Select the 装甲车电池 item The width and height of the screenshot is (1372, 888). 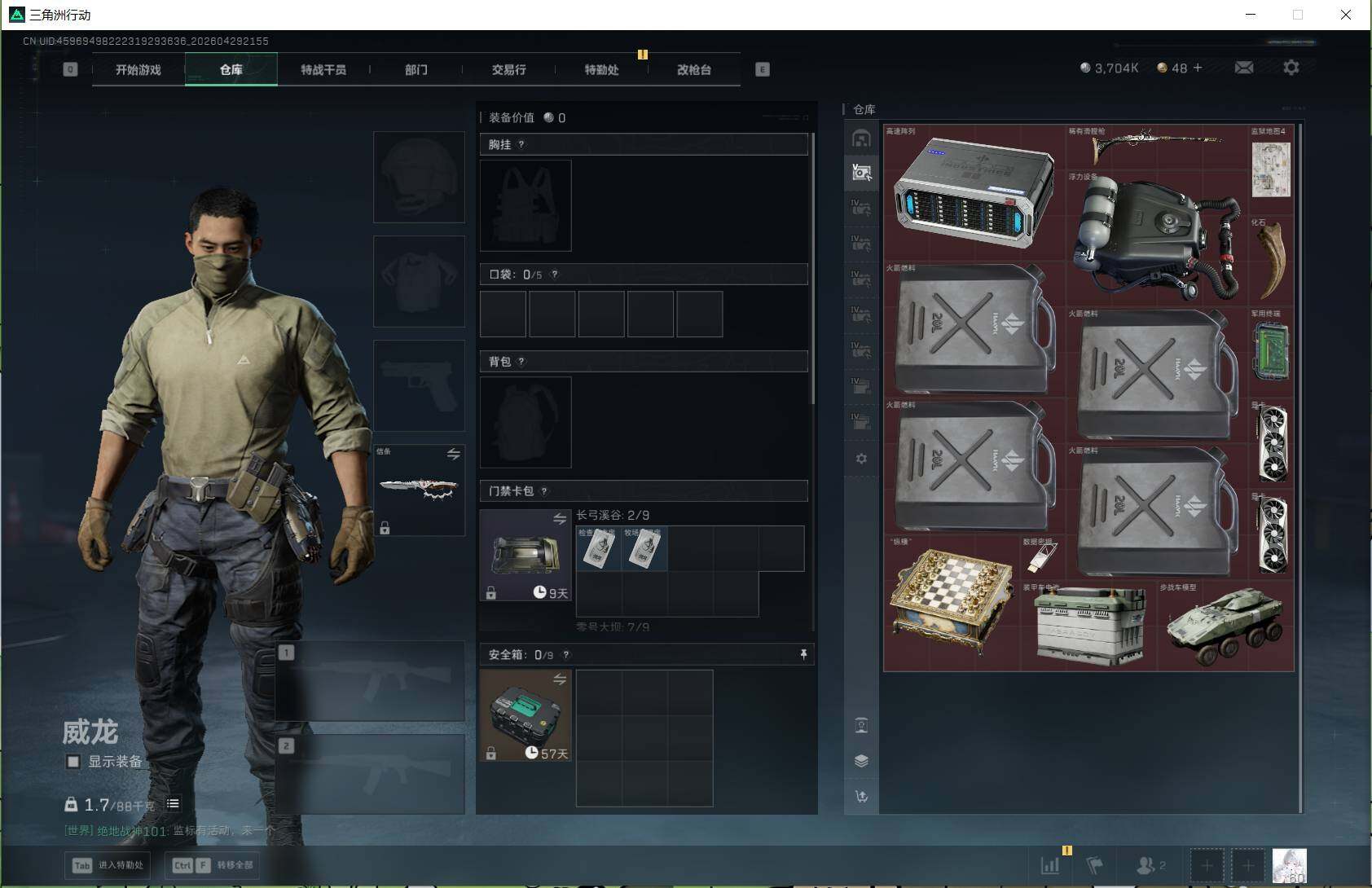pos(1089,626)
